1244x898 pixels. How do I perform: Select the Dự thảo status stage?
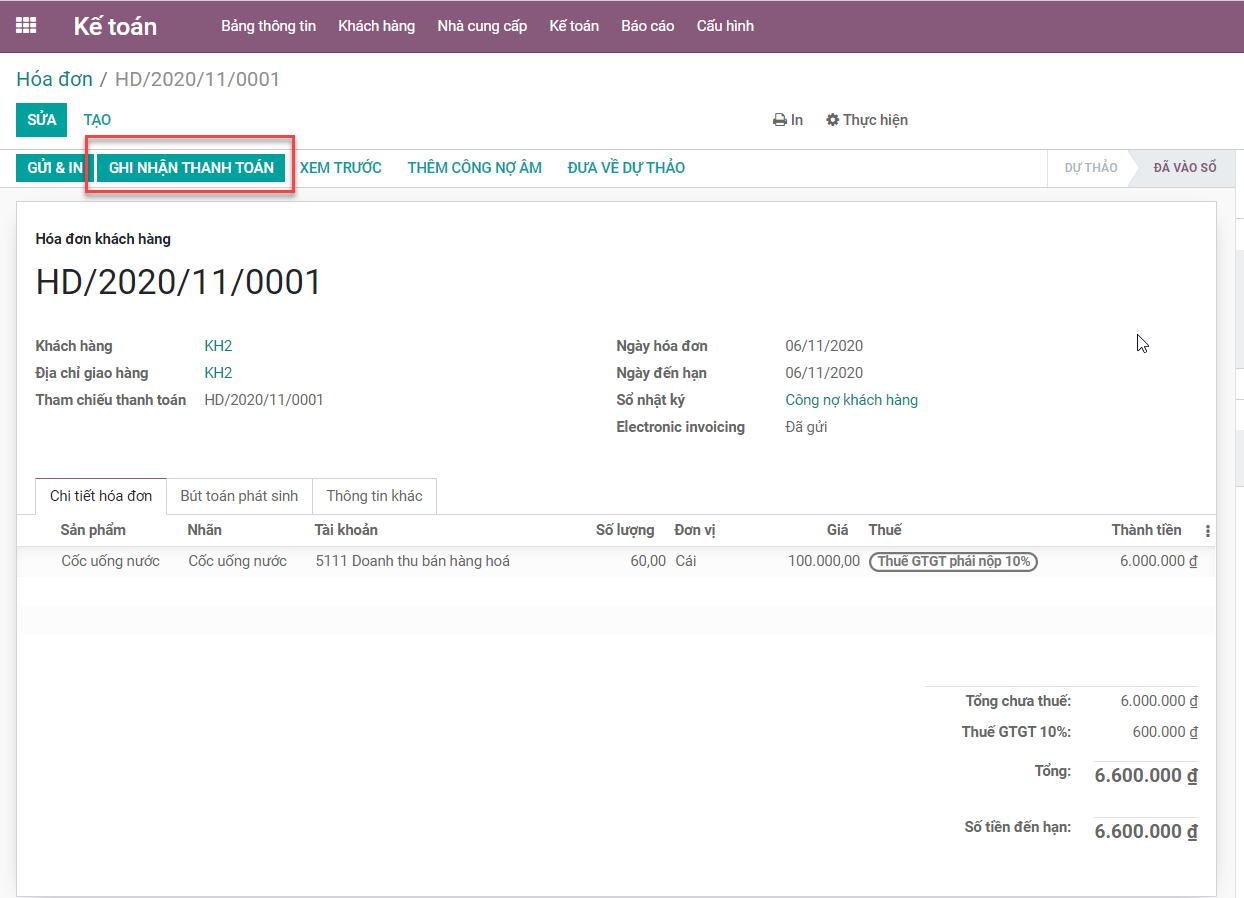tap(1090, 168)
